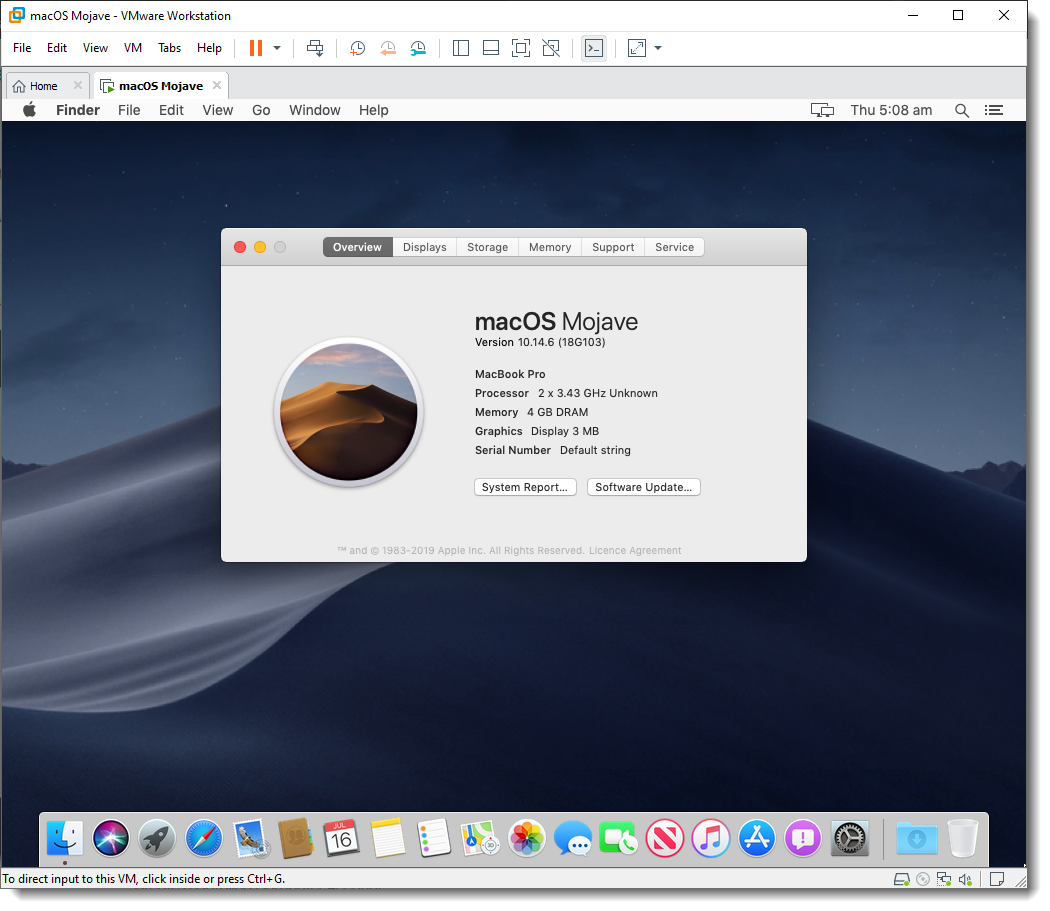Click the display mirroring menu bar icon

point(822,111)
